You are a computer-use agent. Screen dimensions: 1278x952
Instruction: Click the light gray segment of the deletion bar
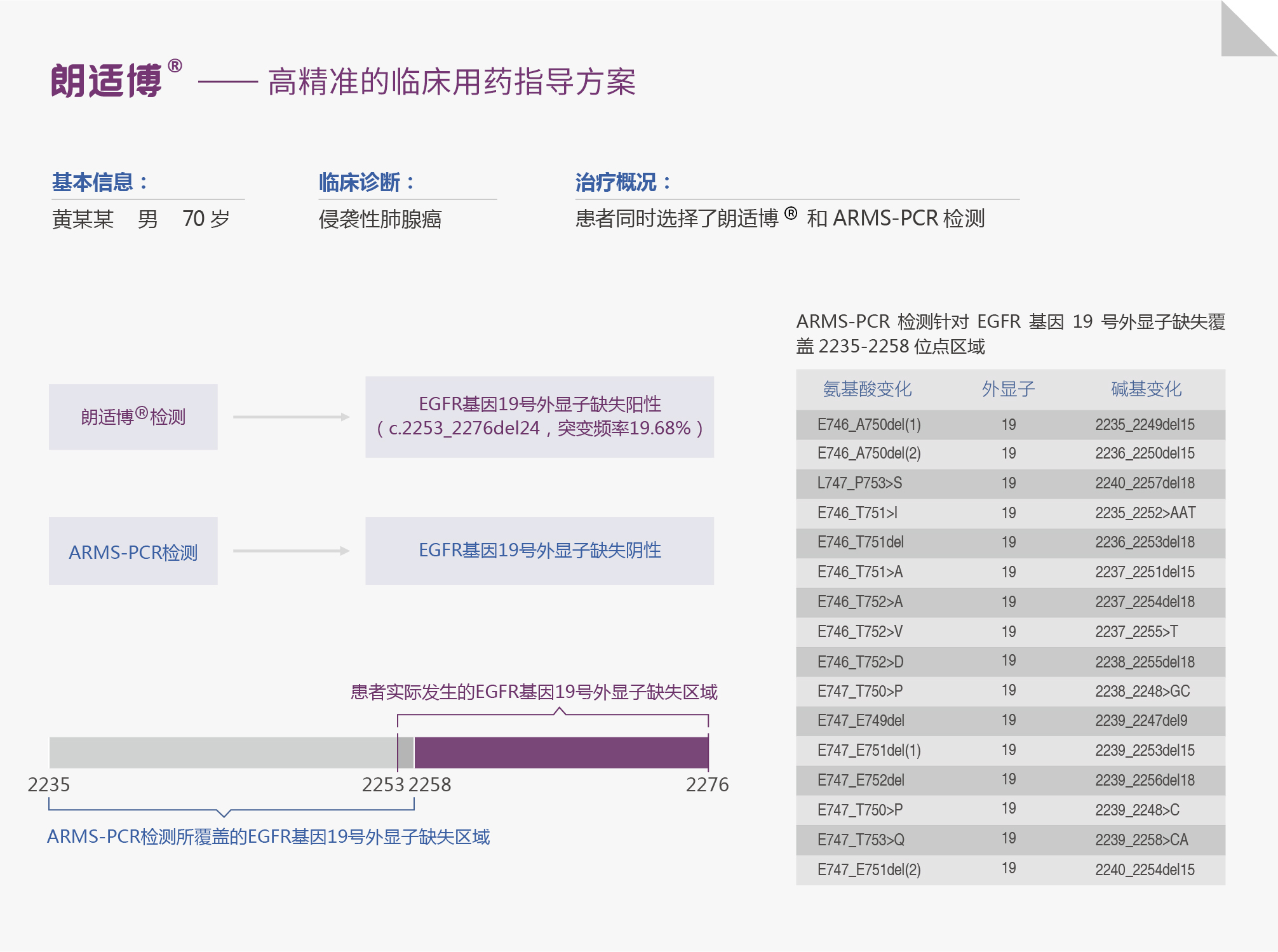point(223,753)
